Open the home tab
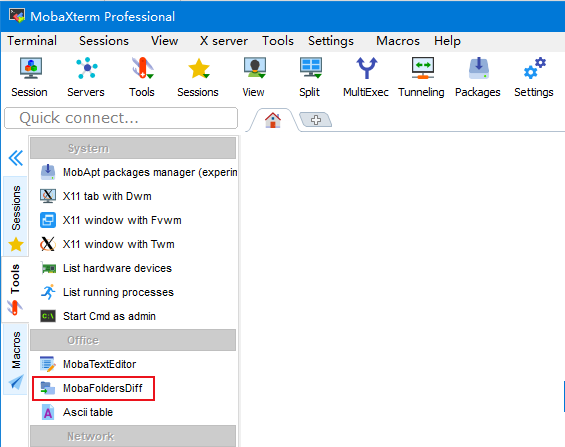The width and height of the screenshot is (565, 447). 273,120
